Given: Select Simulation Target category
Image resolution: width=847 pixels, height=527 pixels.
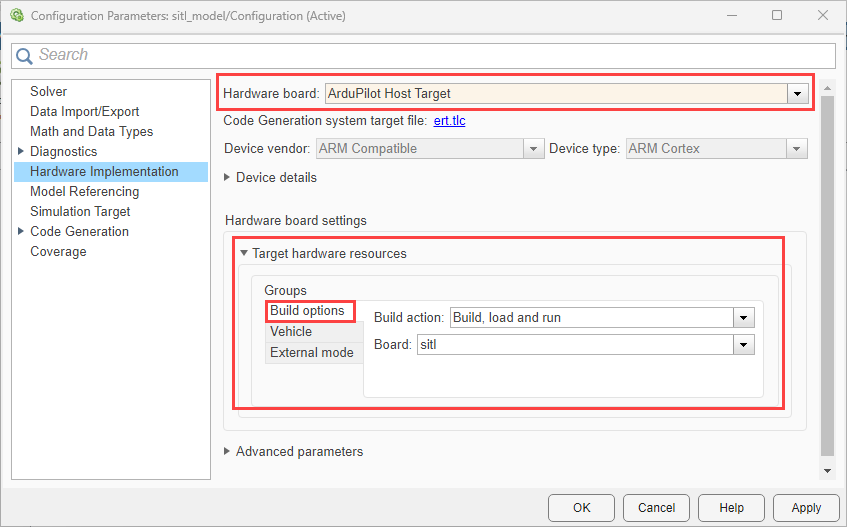Looking at the screenshot, I should (x=80, y=211).
